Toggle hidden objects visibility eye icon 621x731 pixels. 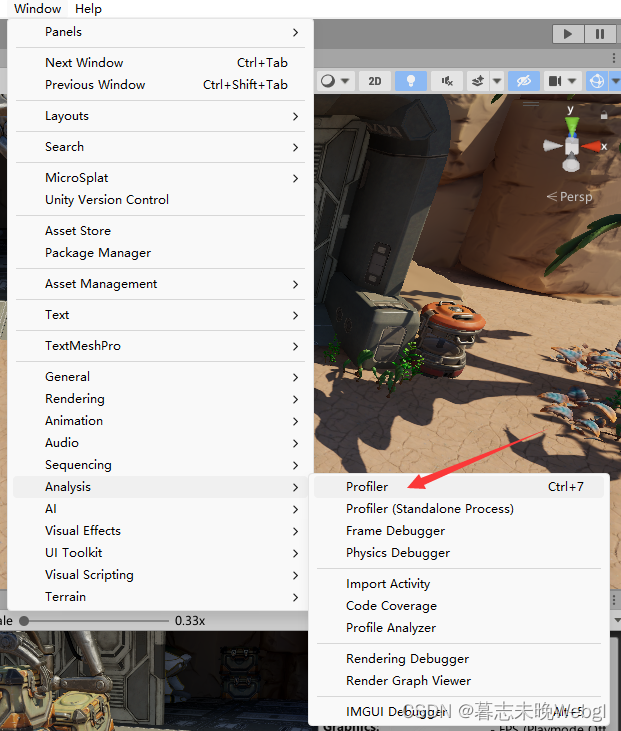(x=524, y=81)
